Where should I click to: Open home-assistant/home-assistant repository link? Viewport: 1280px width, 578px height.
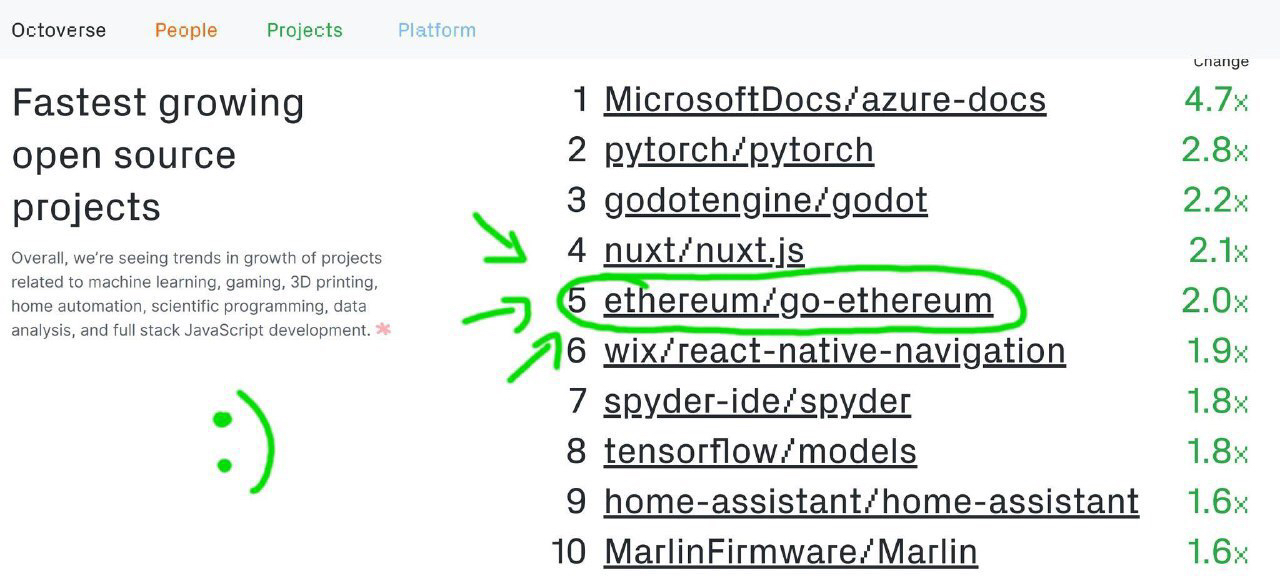(x=871, y=501)
